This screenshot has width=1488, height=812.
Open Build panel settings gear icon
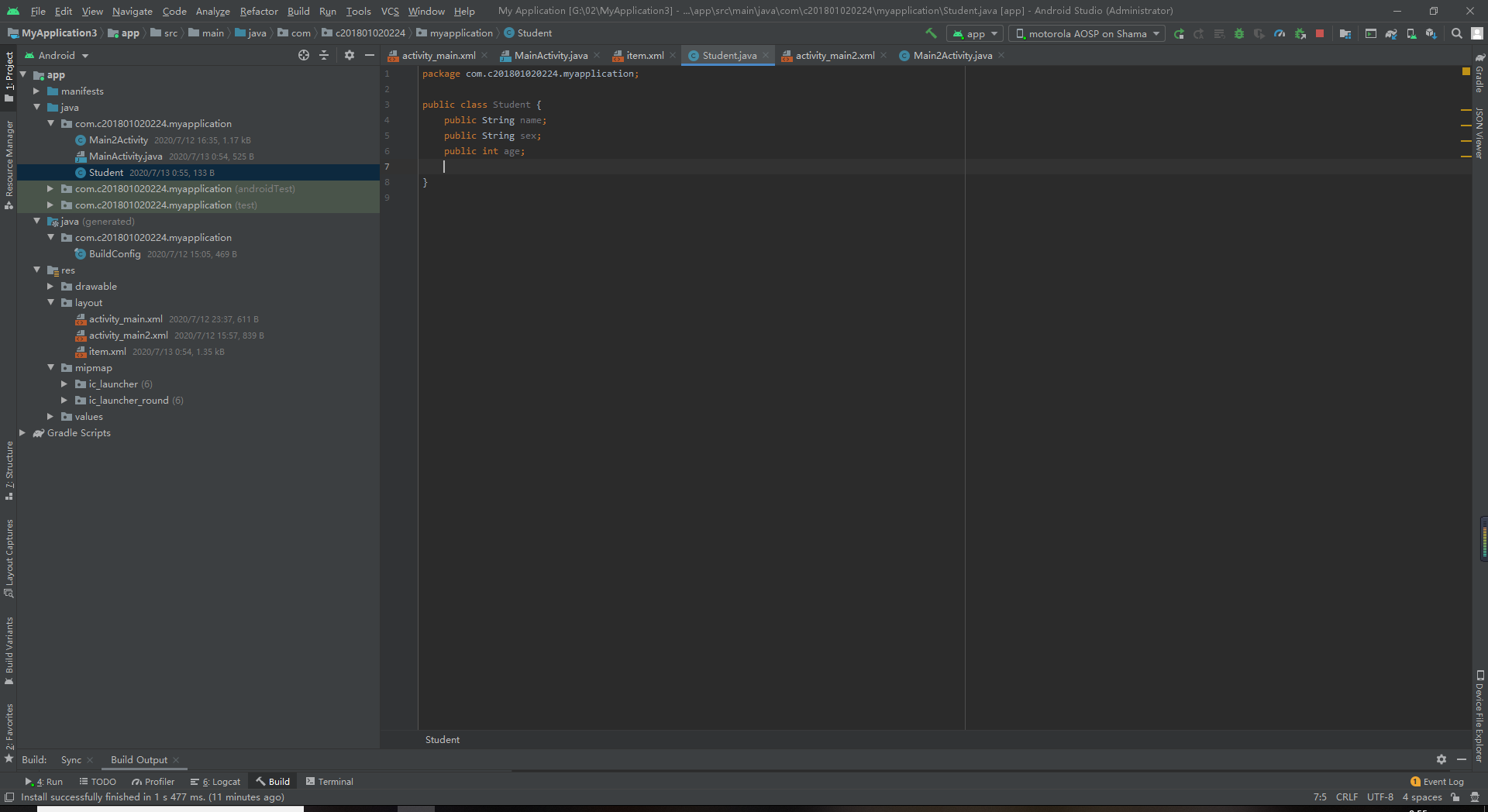1441,759
